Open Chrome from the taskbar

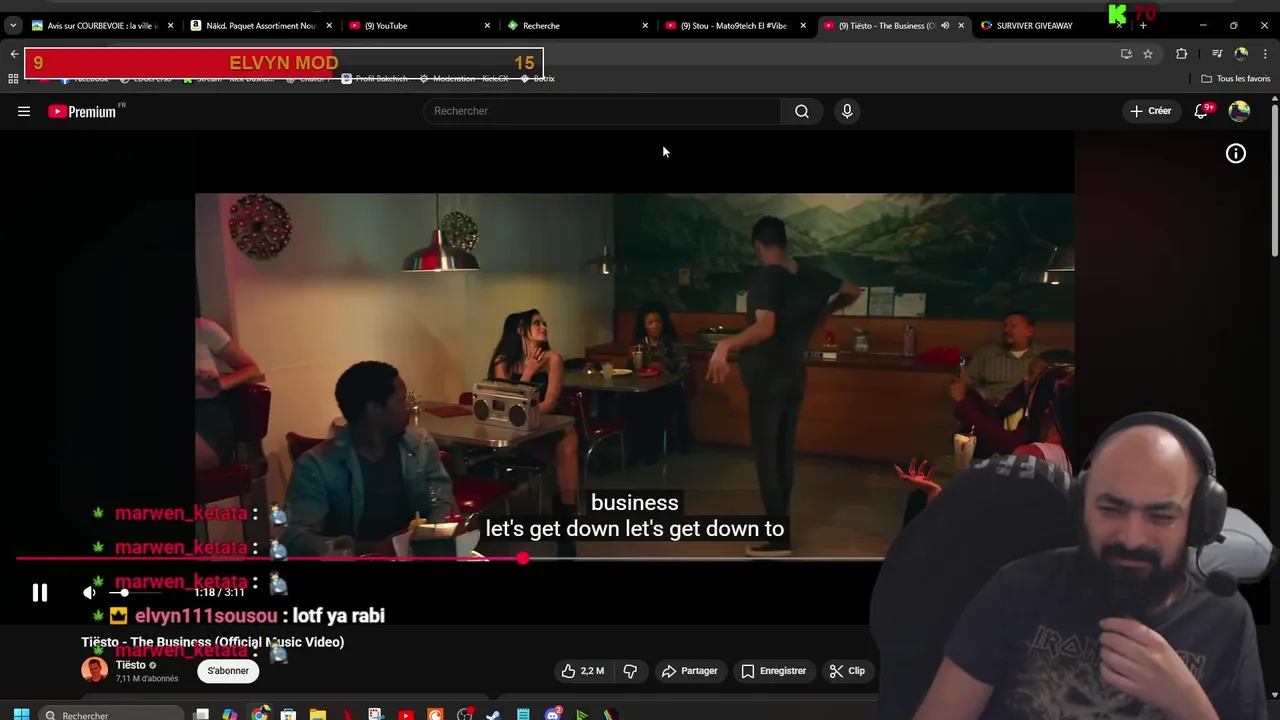point(260,714)
